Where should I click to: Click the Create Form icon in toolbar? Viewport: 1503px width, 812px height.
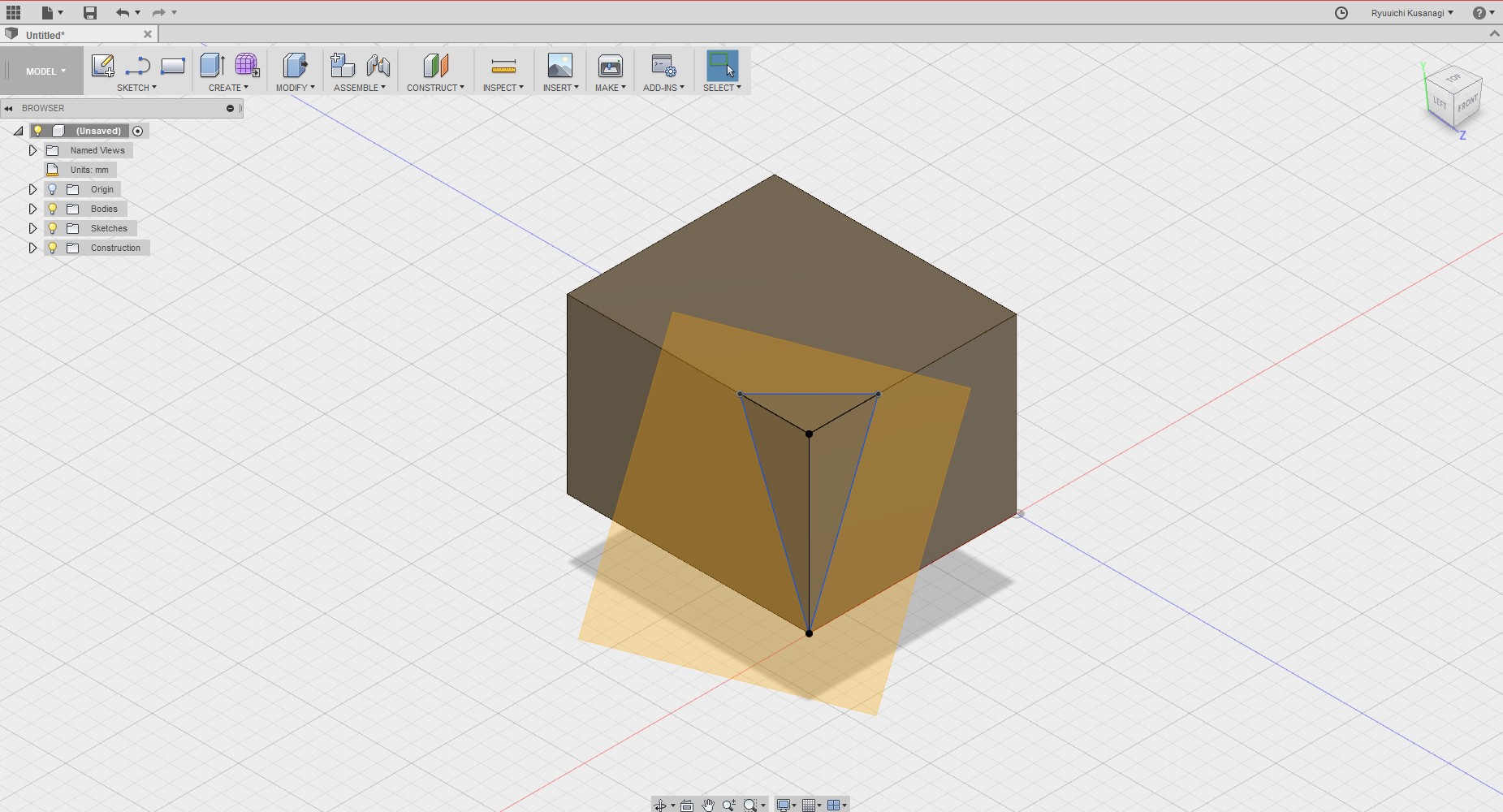tap(246, 67)
